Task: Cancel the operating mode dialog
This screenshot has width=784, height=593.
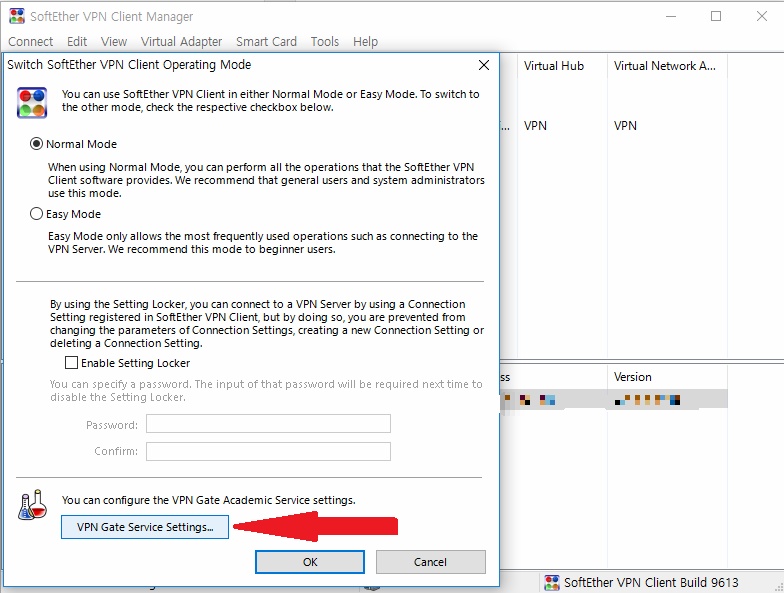Action: (430, 562)
